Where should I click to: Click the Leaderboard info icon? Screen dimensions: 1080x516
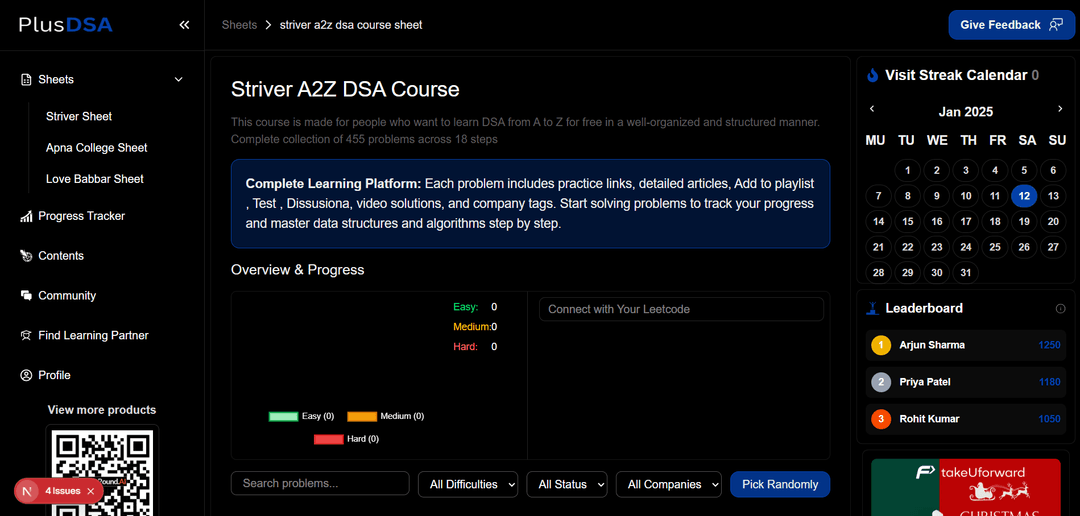[1060, 309]
